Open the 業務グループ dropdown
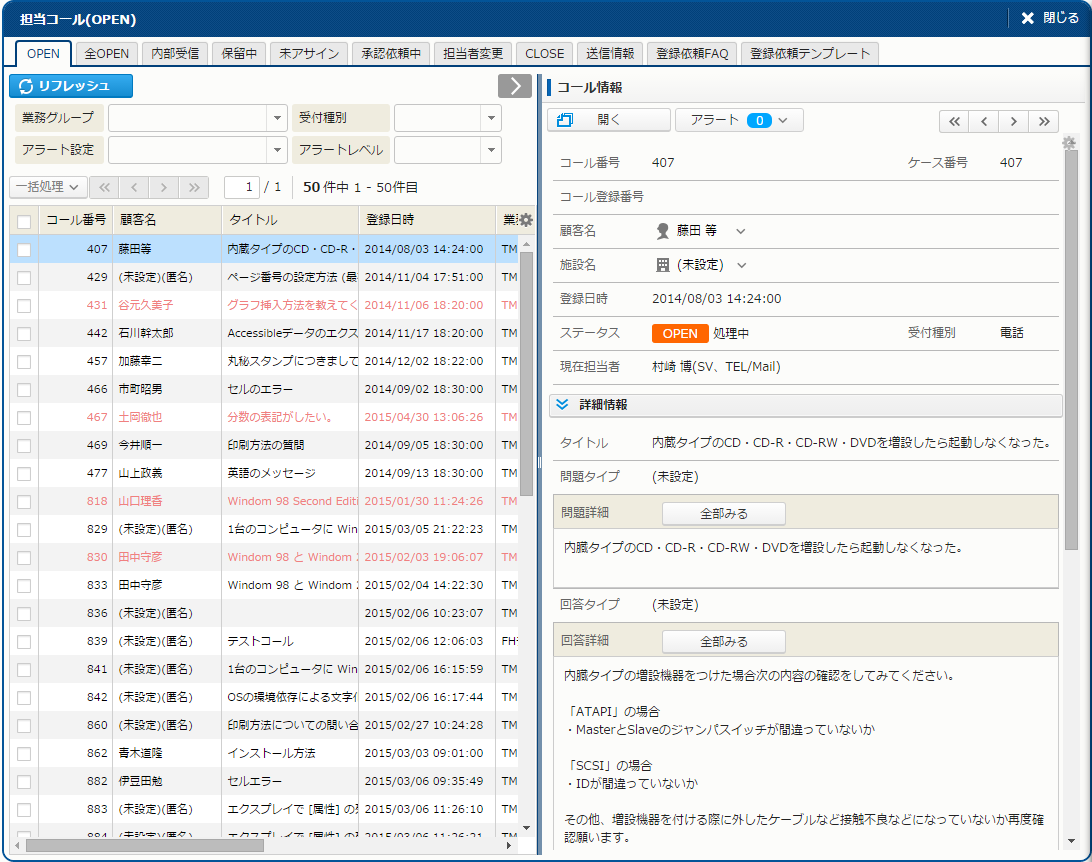Screen dimensions: 1092x862 tap(278, 118)
